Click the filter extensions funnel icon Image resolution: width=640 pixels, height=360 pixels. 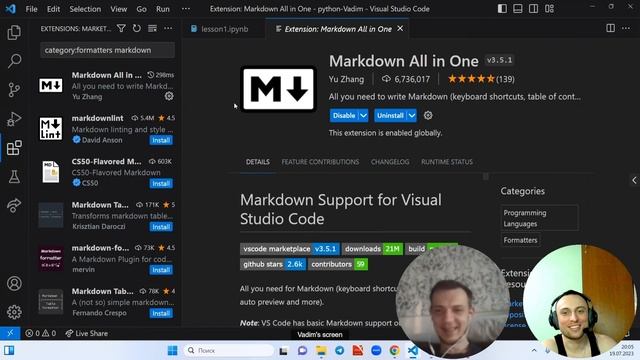(121, 28)
